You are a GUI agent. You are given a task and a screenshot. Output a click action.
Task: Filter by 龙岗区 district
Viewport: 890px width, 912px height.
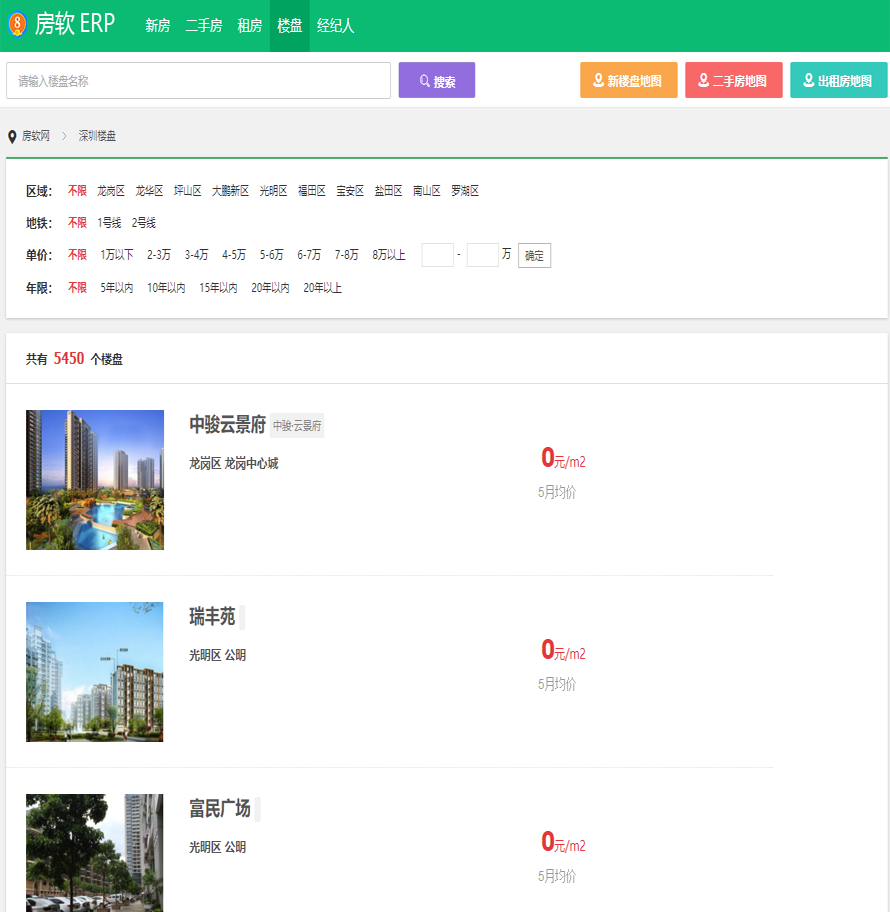point(111,191)
